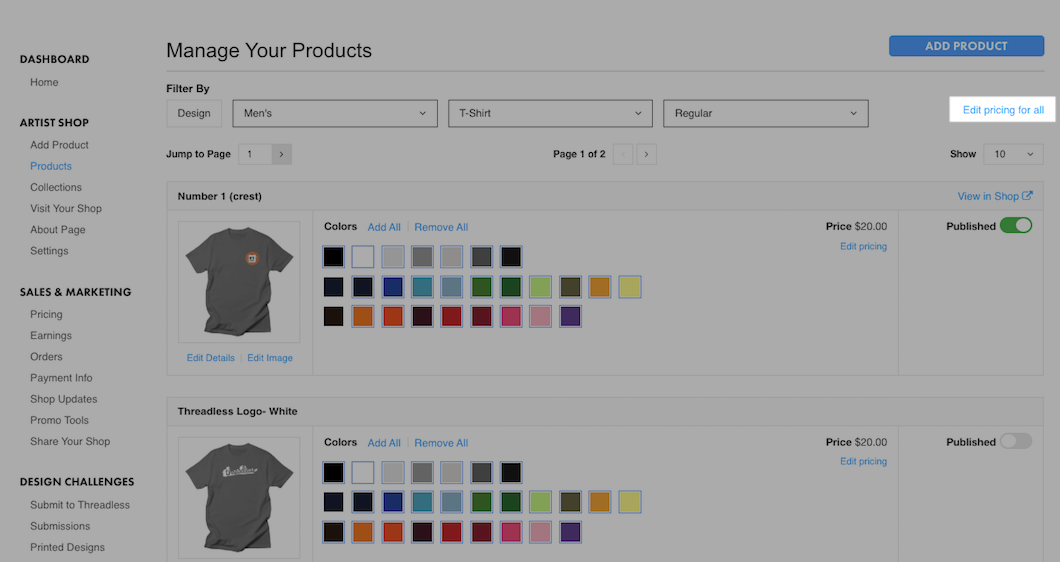
Task: Click the Jump to Page go arrow
Action: 281,154
